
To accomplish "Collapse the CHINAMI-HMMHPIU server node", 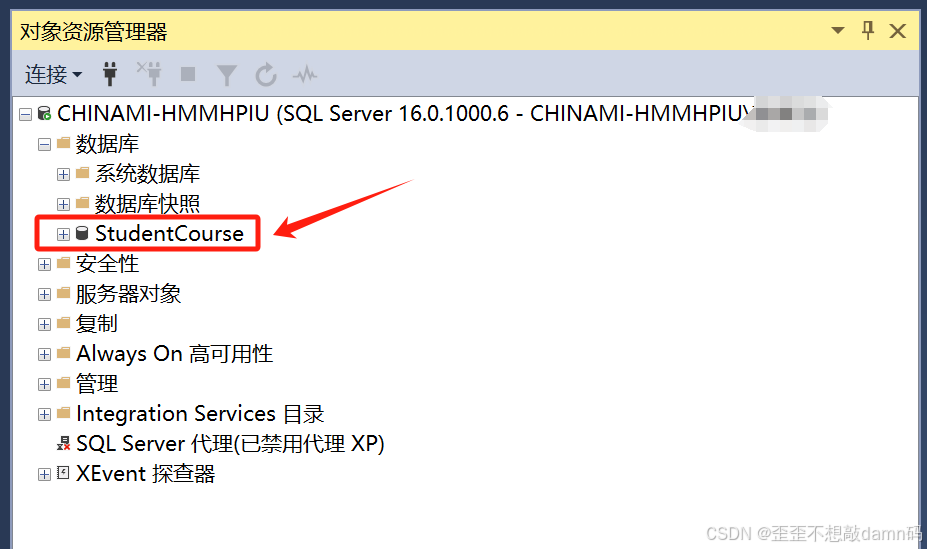I will coord(25,114).
